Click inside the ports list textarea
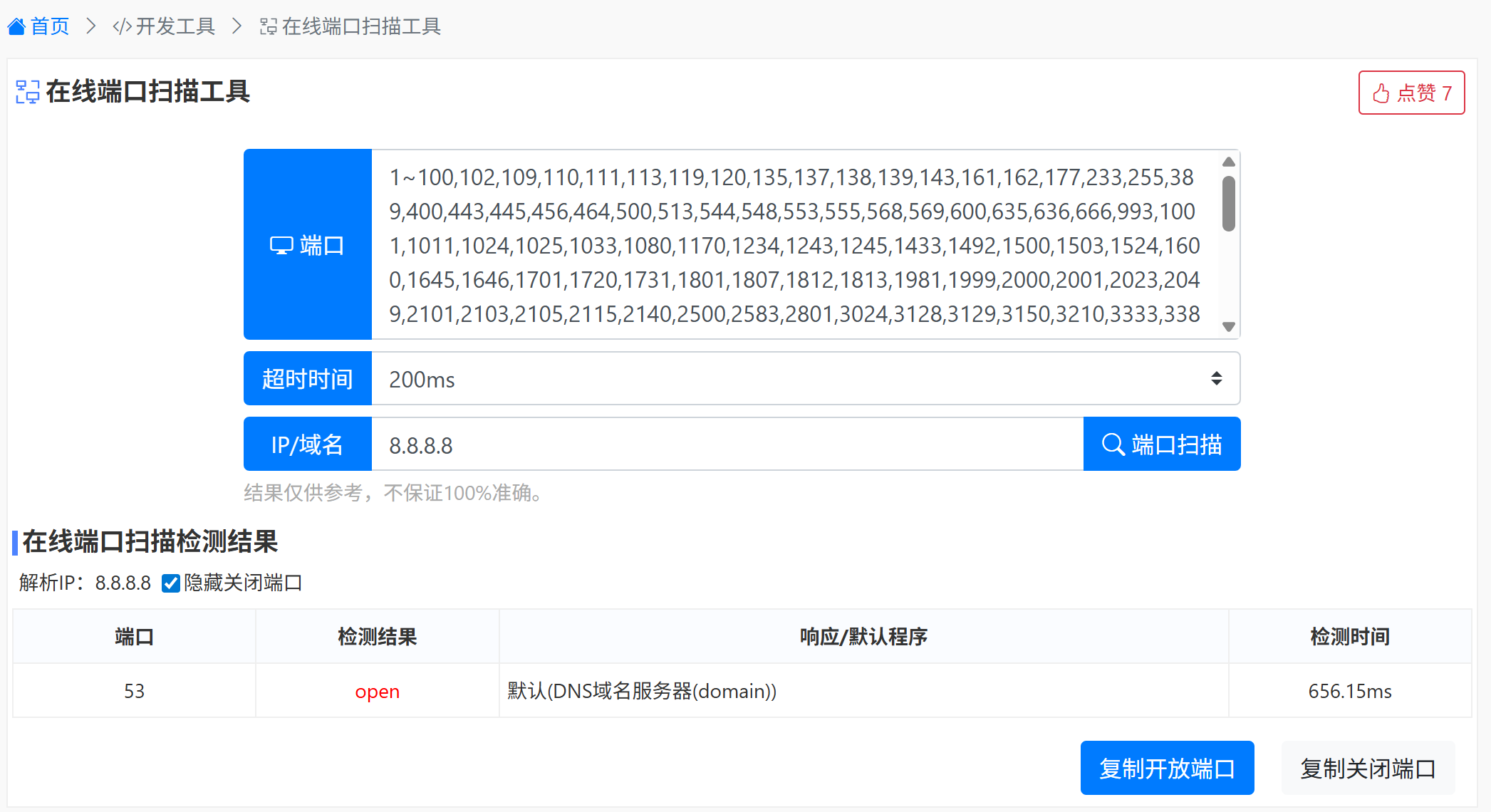This screenshot has height=812, width=1491. (x=794, y=246)
